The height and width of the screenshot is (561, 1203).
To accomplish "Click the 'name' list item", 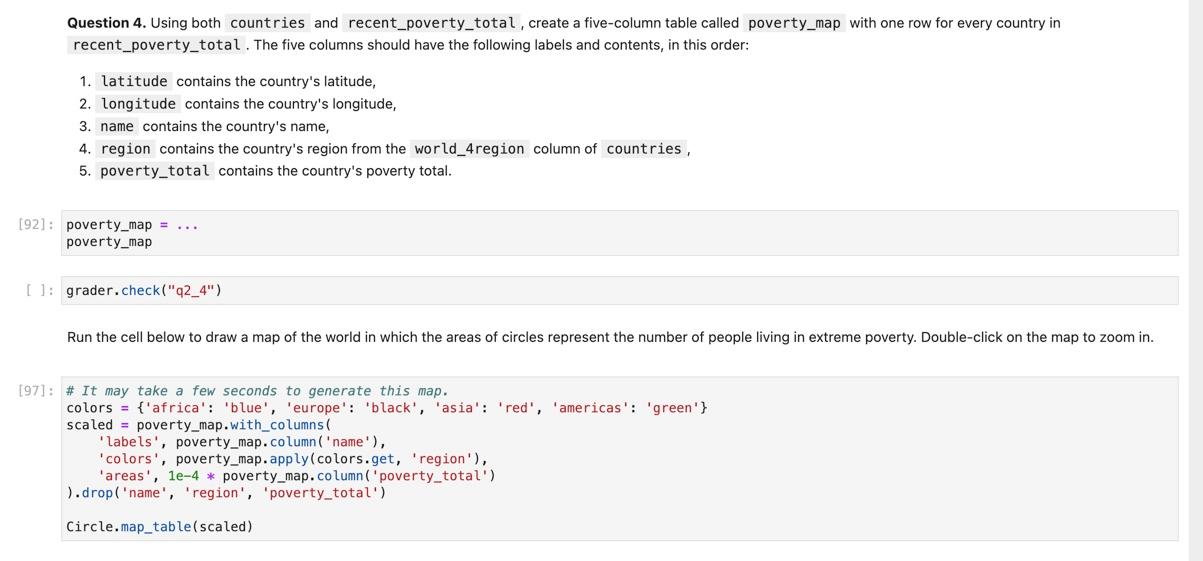I will (214, 127).
